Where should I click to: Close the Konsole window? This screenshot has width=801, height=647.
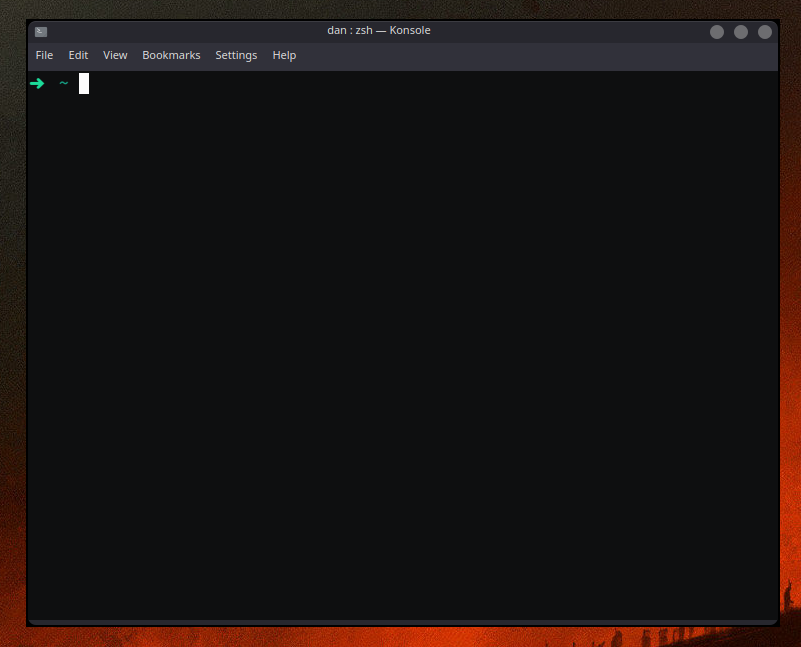click(x=764, y=31)
